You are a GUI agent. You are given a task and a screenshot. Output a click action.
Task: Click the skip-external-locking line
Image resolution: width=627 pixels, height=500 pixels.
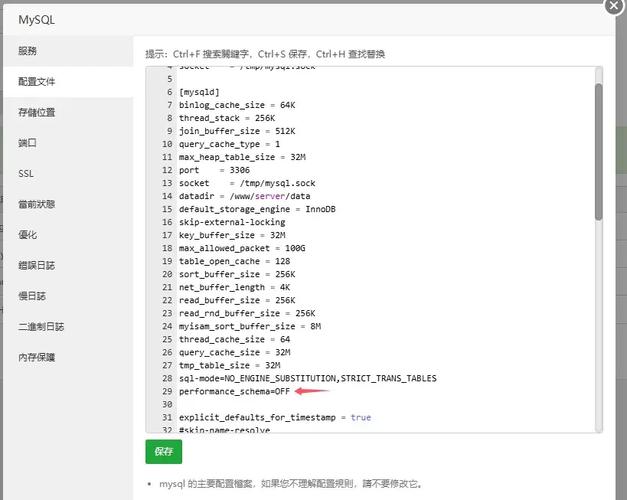coord(232,222)
